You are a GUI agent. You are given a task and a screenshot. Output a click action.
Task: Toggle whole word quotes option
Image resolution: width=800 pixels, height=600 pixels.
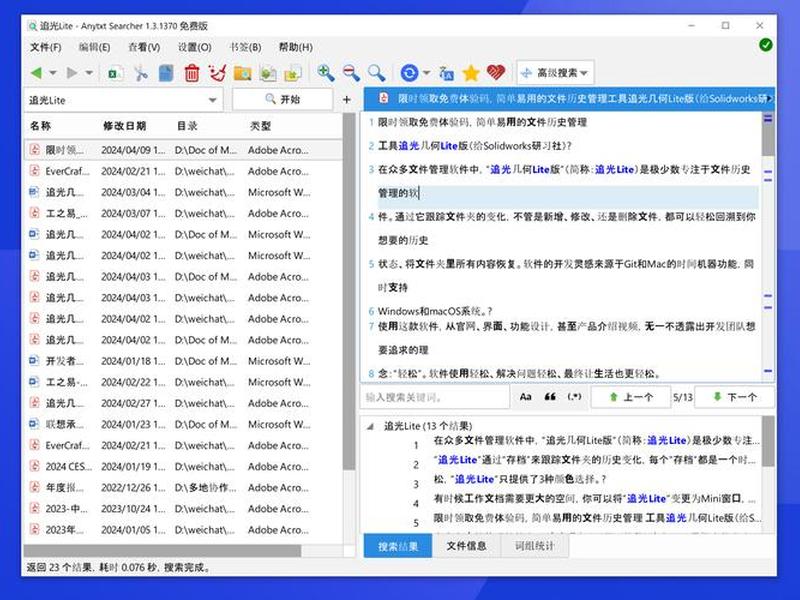pyautogui.click(x=550, y=397)
